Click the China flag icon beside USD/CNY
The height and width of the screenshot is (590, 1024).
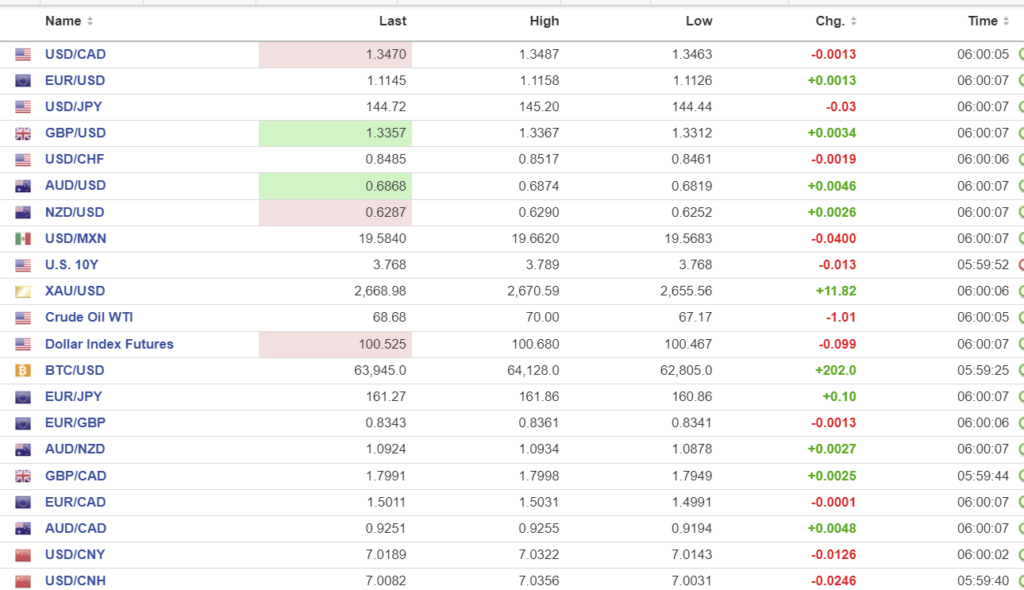22,555
